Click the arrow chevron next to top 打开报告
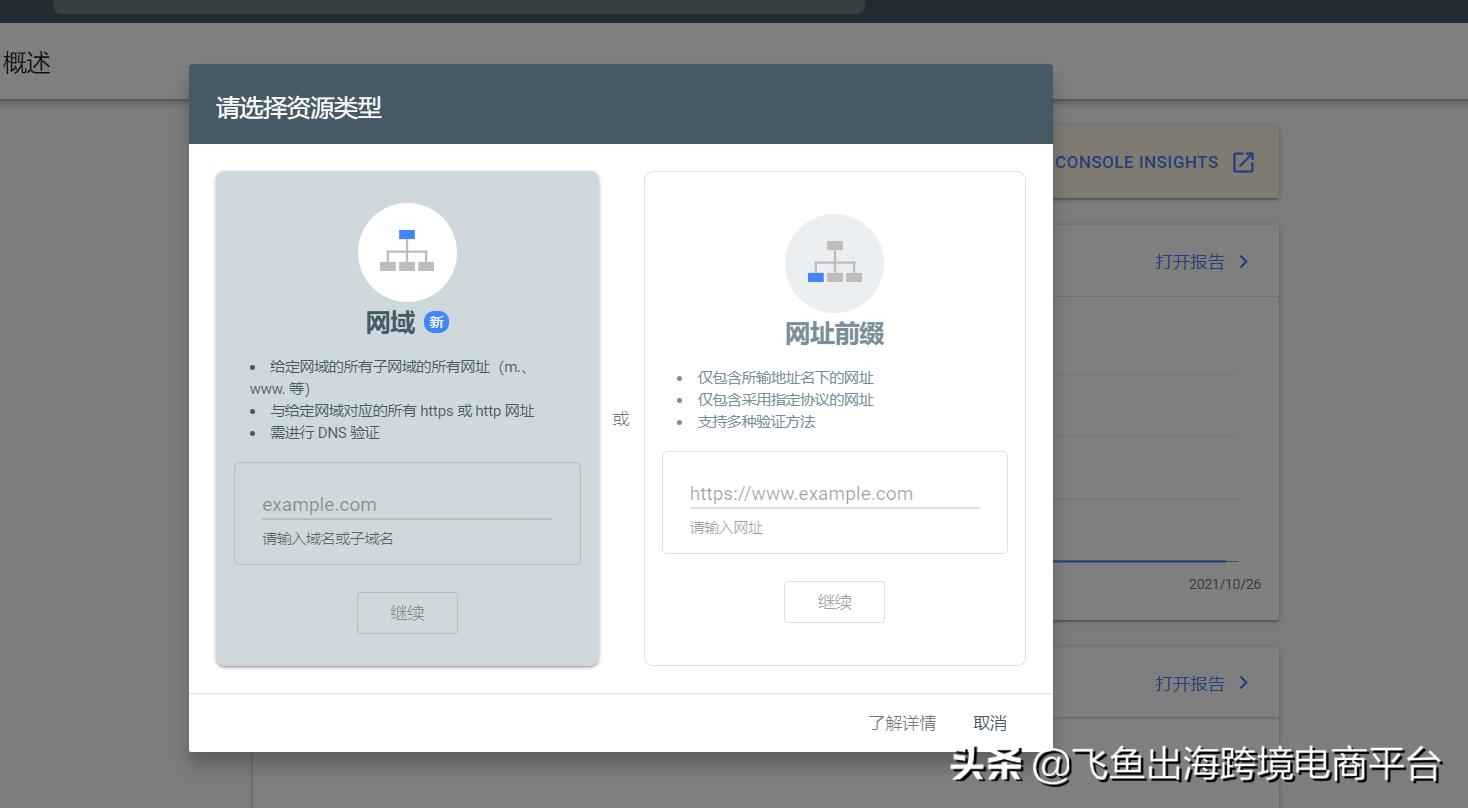The width and height of the screenshot is (1468, 808). (x=1243, y=261)
